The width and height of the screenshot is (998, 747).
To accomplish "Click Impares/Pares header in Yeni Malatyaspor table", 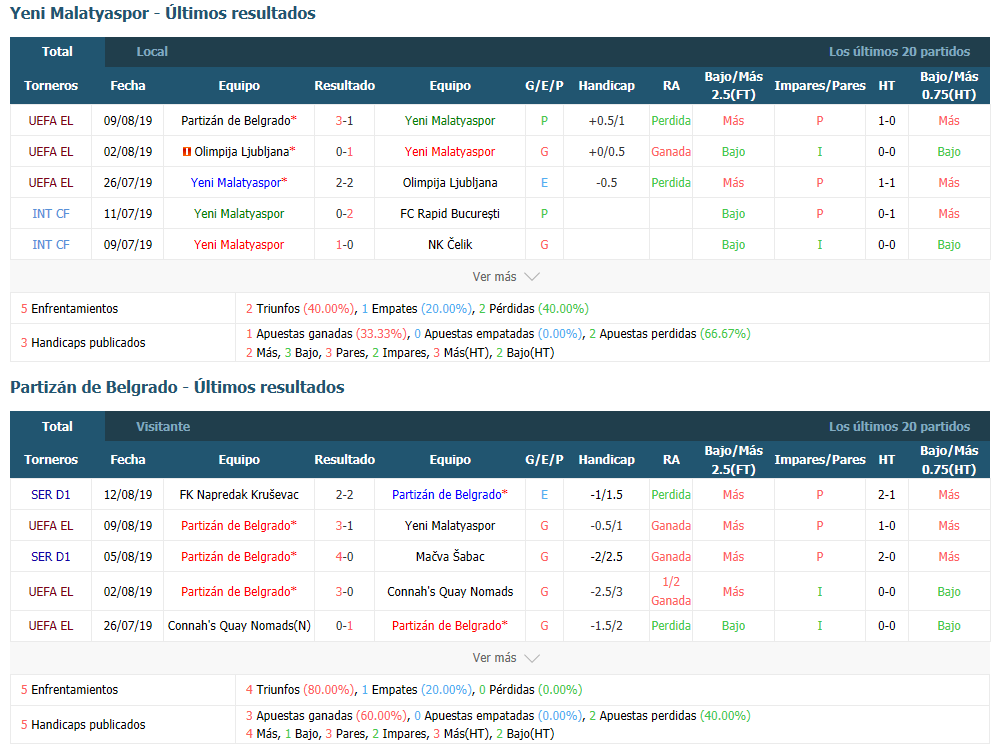I will click(820, 85).
